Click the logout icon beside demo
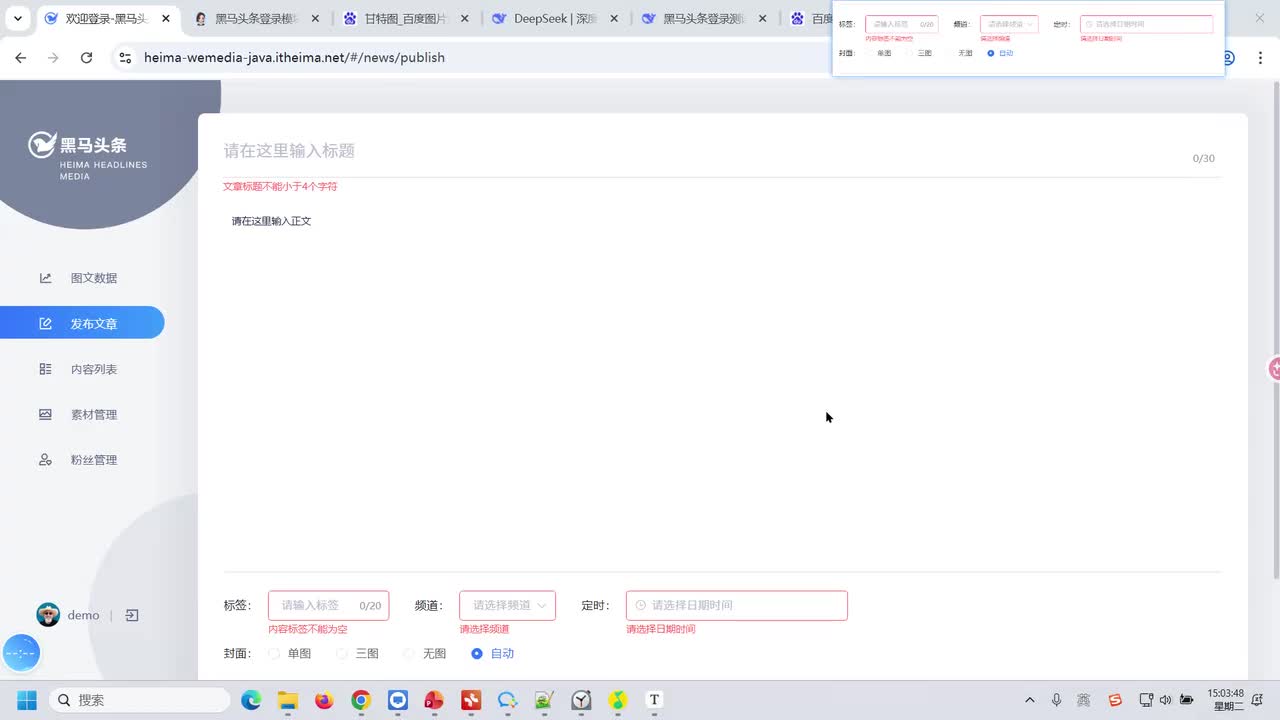 pyautogui.click(x=131, y=615)
